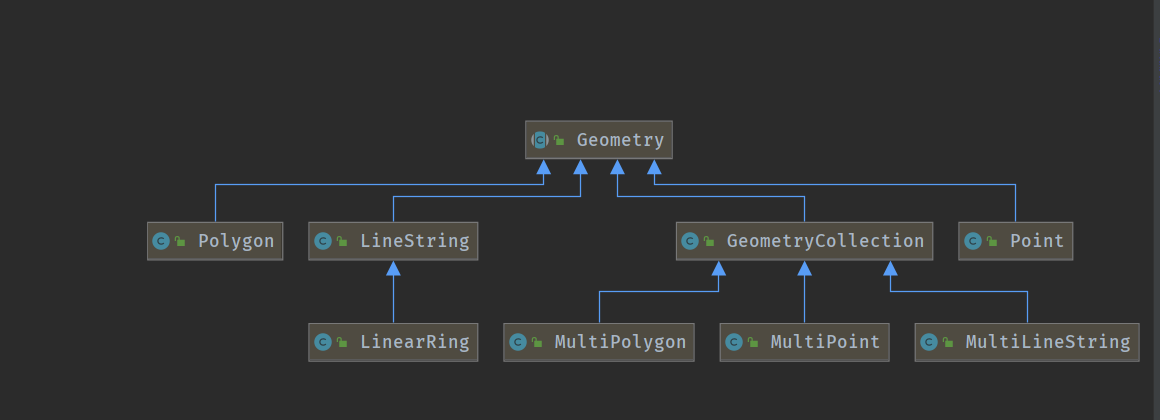Click the green lock icon beside MultiLineString

point(947,343)
